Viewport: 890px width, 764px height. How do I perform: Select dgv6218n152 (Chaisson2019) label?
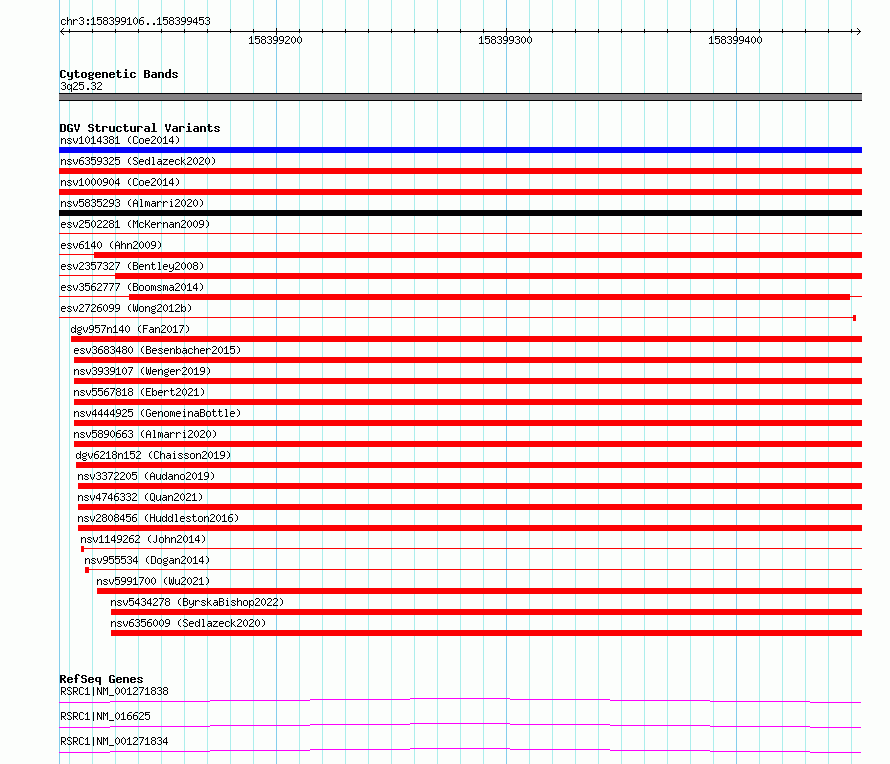click(153, 455)
